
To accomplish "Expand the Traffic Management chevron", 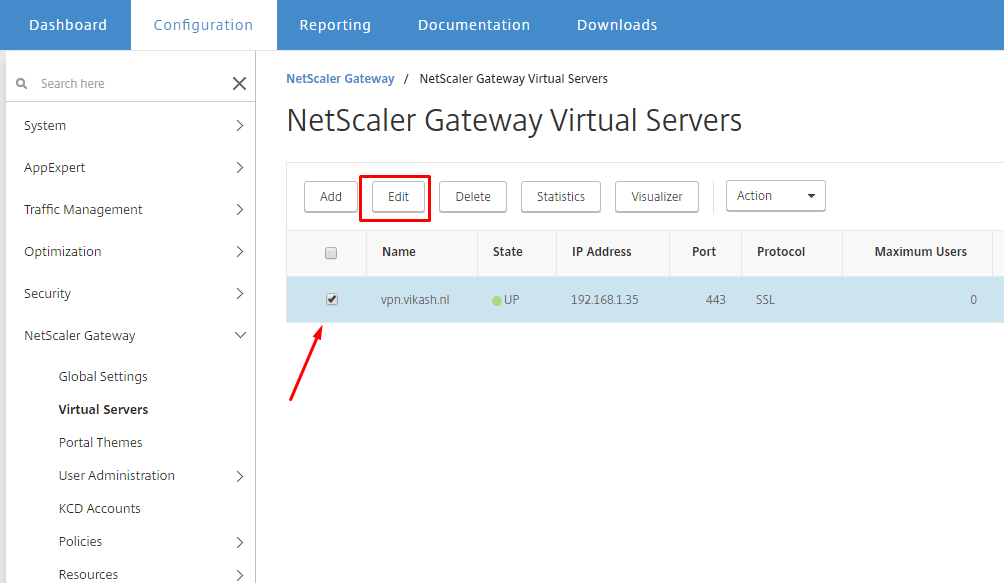I will (x=239, y=210).
